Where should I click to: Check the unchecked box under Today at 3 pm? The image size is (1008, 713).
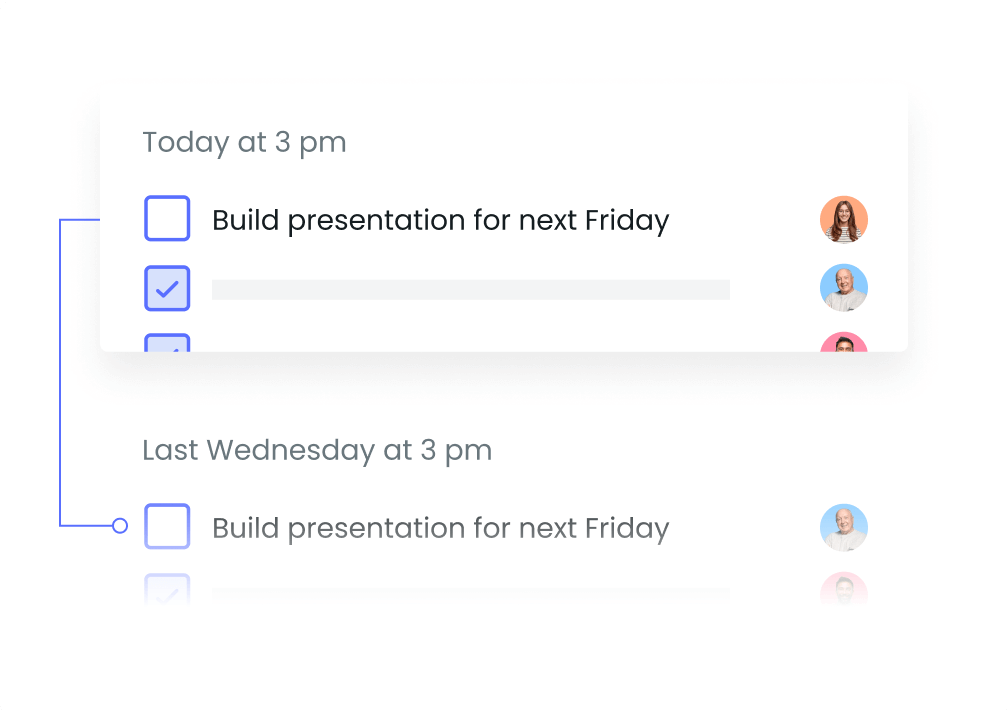coord(167,219)
